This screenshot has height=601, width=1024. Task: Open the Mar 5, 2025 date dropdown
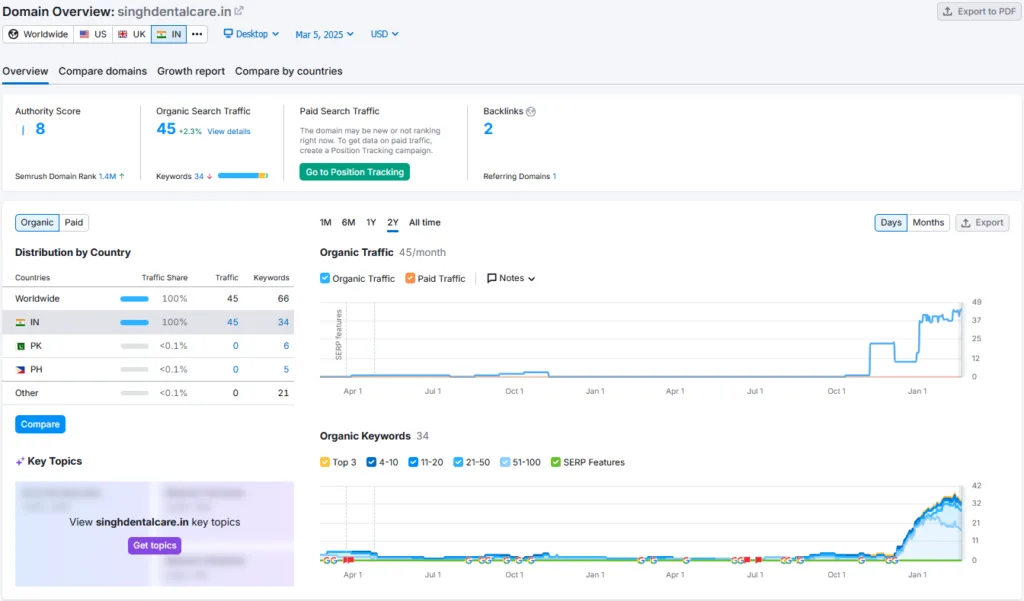click(x=325, y=34)
